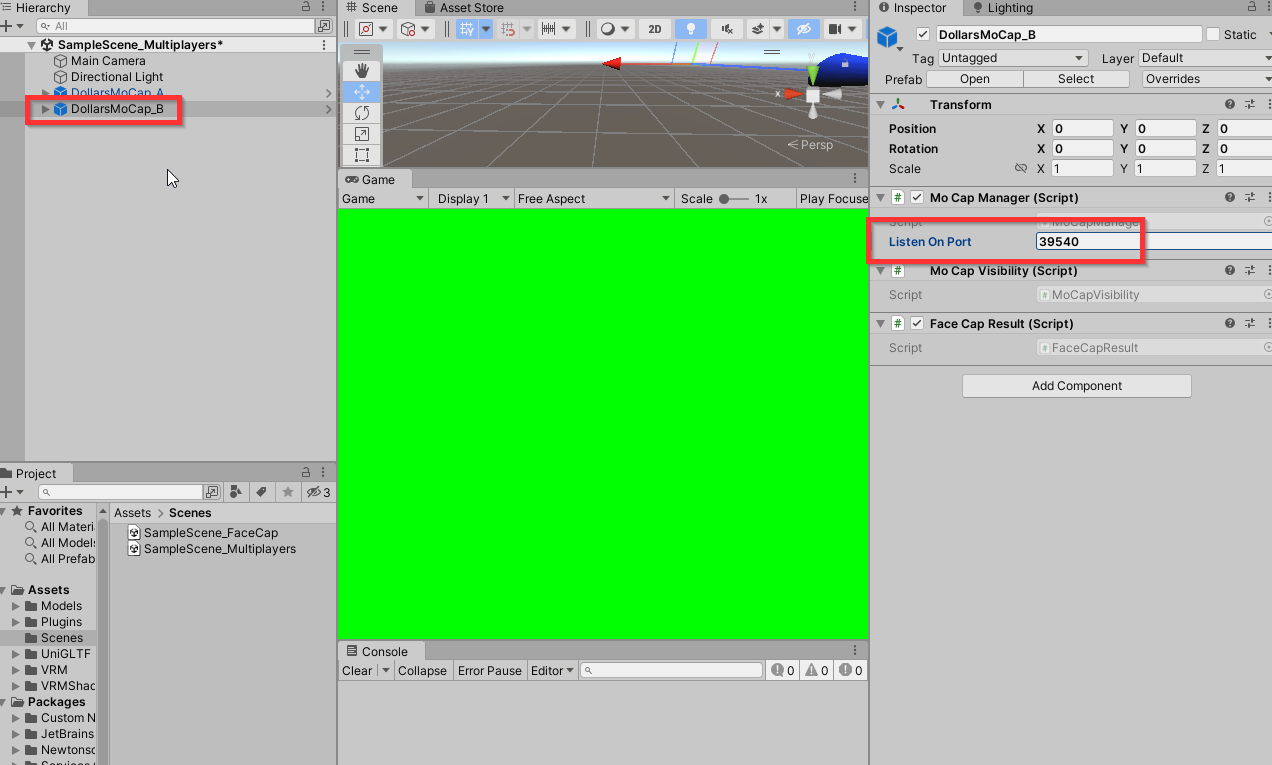Toggle scene audio mute icon
The width and height of the screenshot is (1272, 765).
(727, 29)
